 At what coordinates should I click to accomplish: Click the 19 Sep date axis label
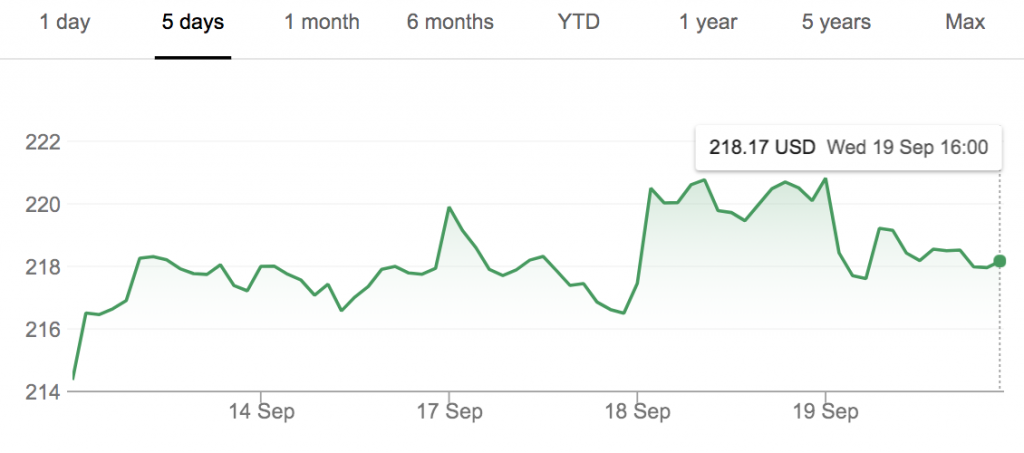coord(825,412)
